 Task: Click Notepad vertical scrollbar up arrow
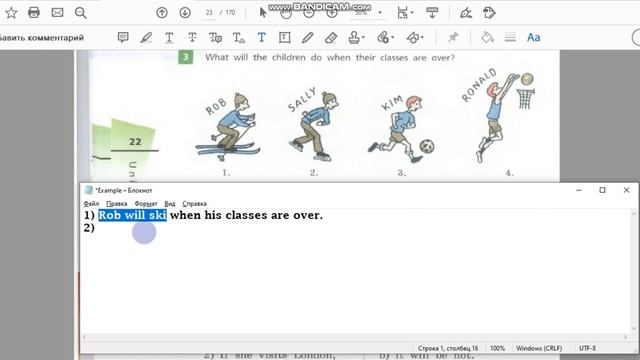634,212
